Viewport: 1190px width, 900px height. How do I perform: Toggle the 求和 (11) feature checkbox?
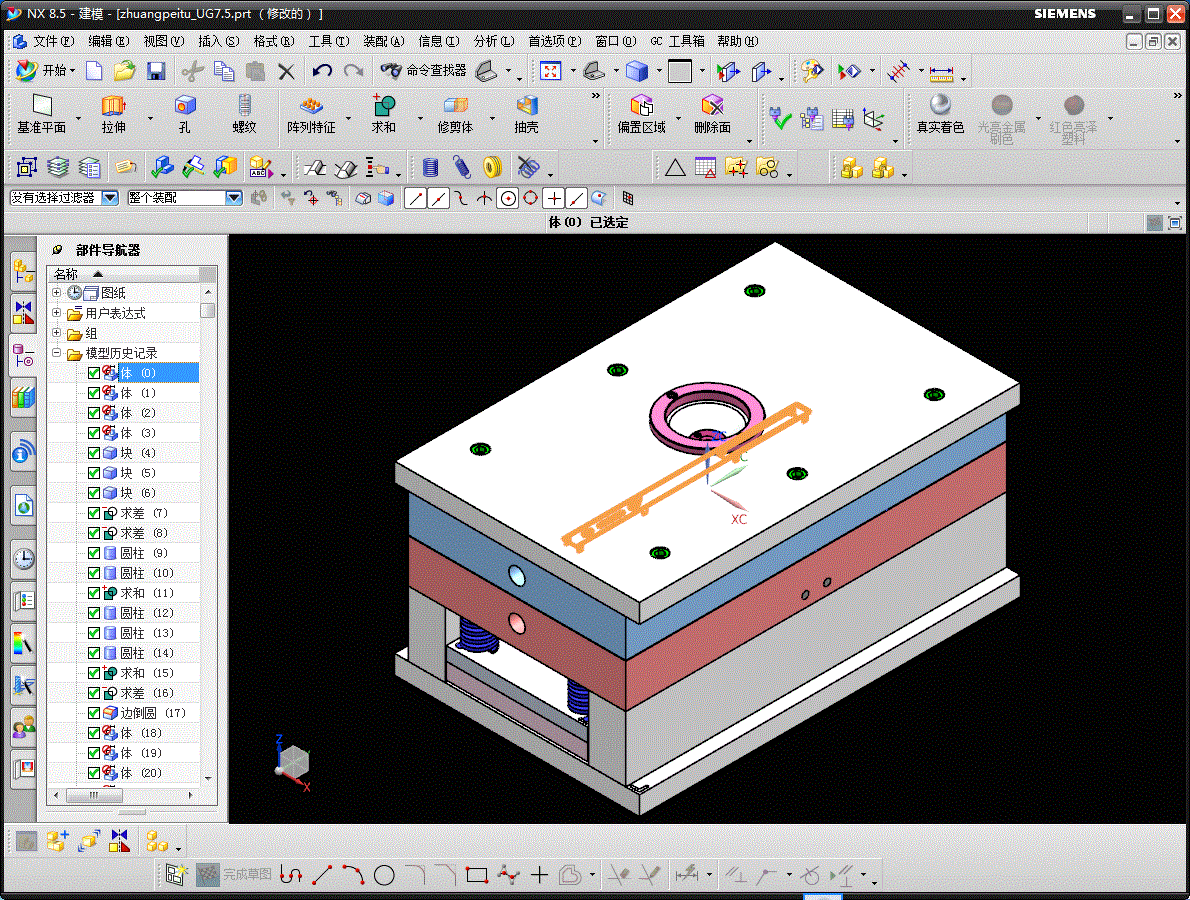94,593
